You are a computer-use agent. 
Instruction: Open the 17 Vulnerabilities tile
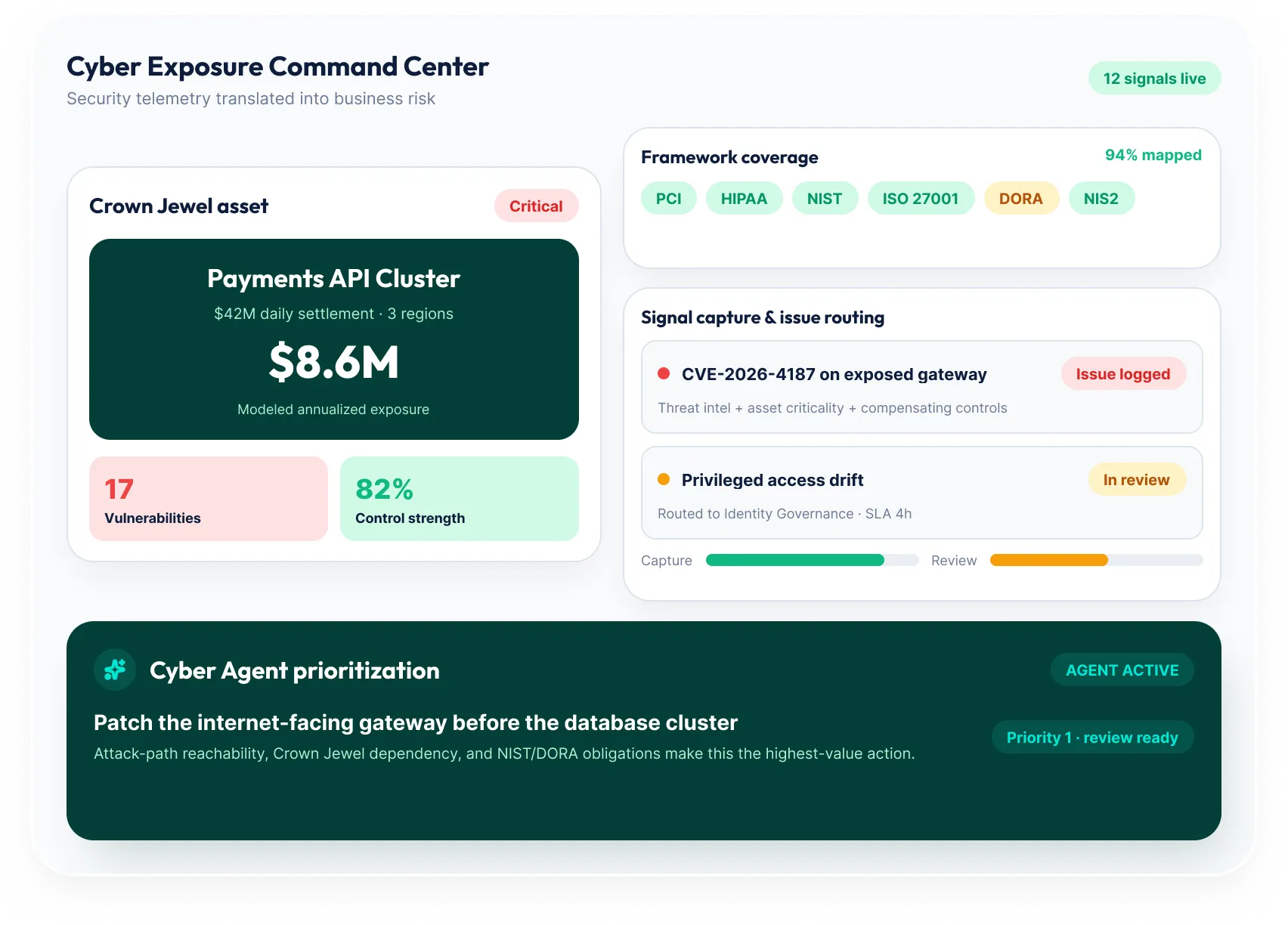coord(209,499)
